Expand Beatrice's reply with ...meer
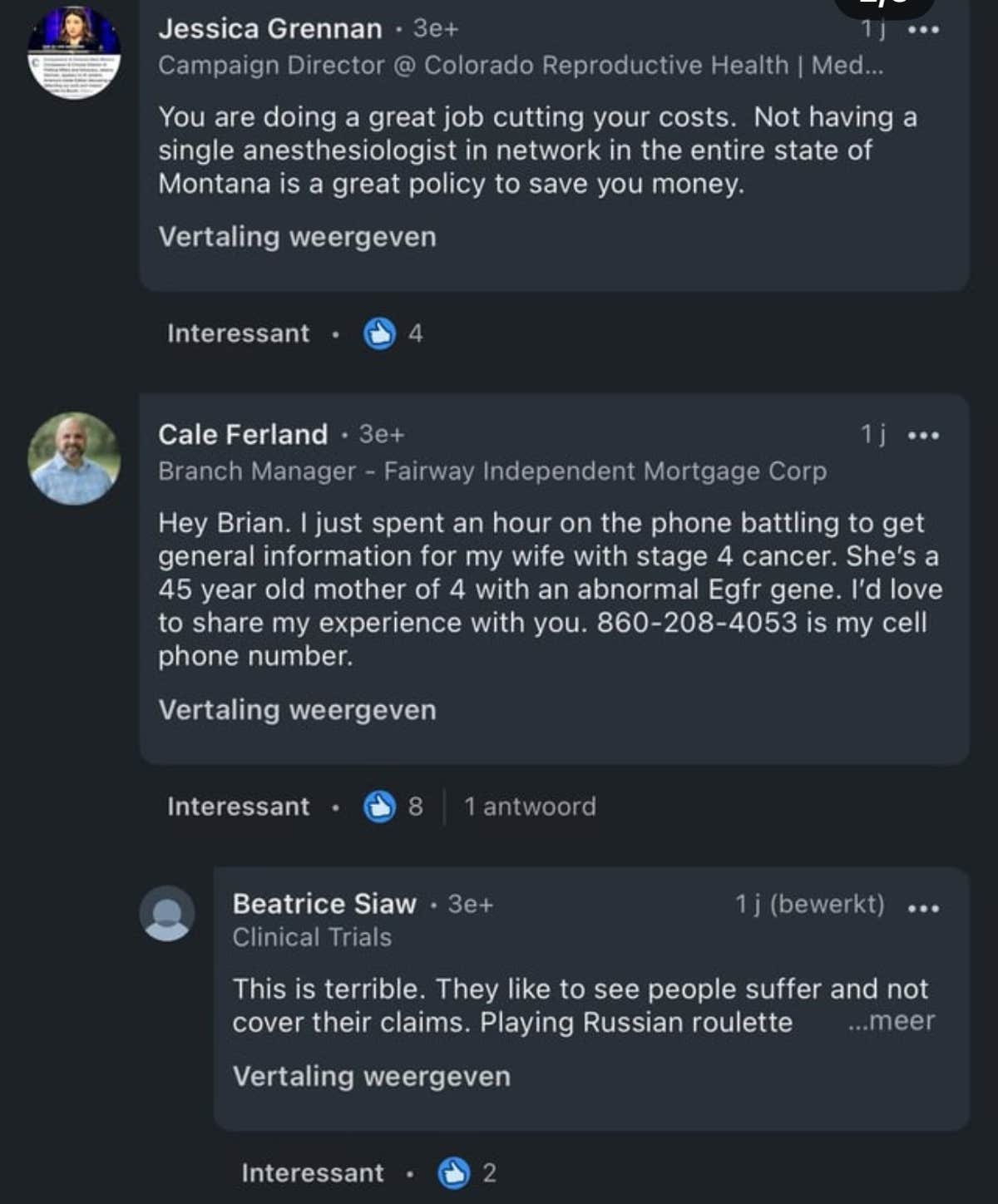998x1204 pixels. [x=892, y=1021]
